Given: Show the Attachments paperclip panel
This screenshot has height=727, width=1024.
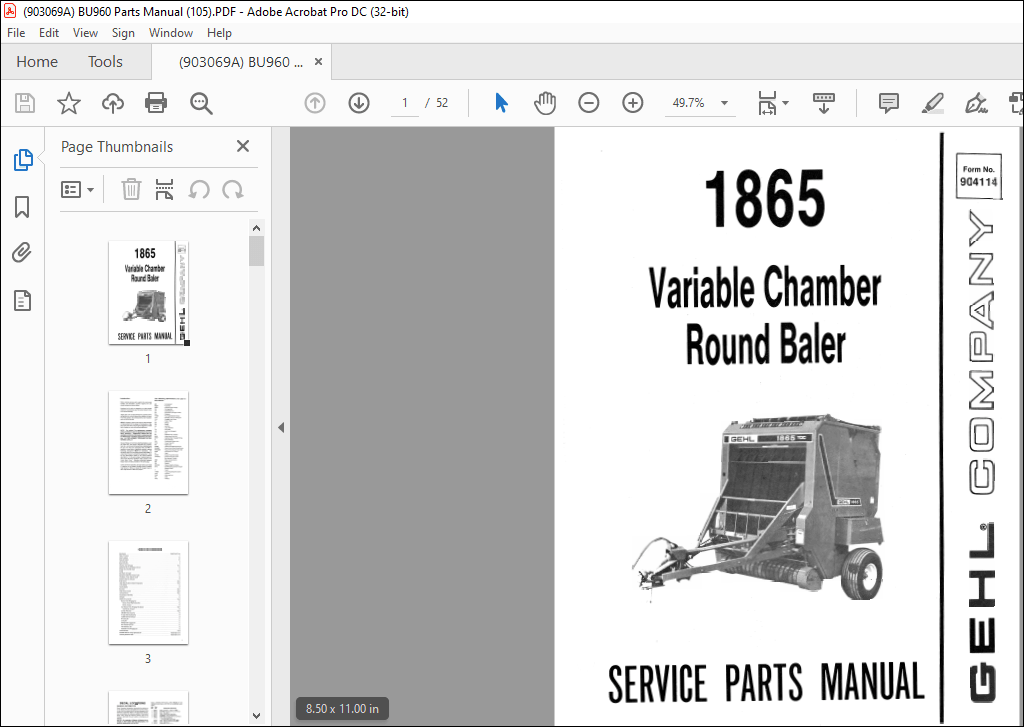Looking at the screenshot, I should (22, 252).
